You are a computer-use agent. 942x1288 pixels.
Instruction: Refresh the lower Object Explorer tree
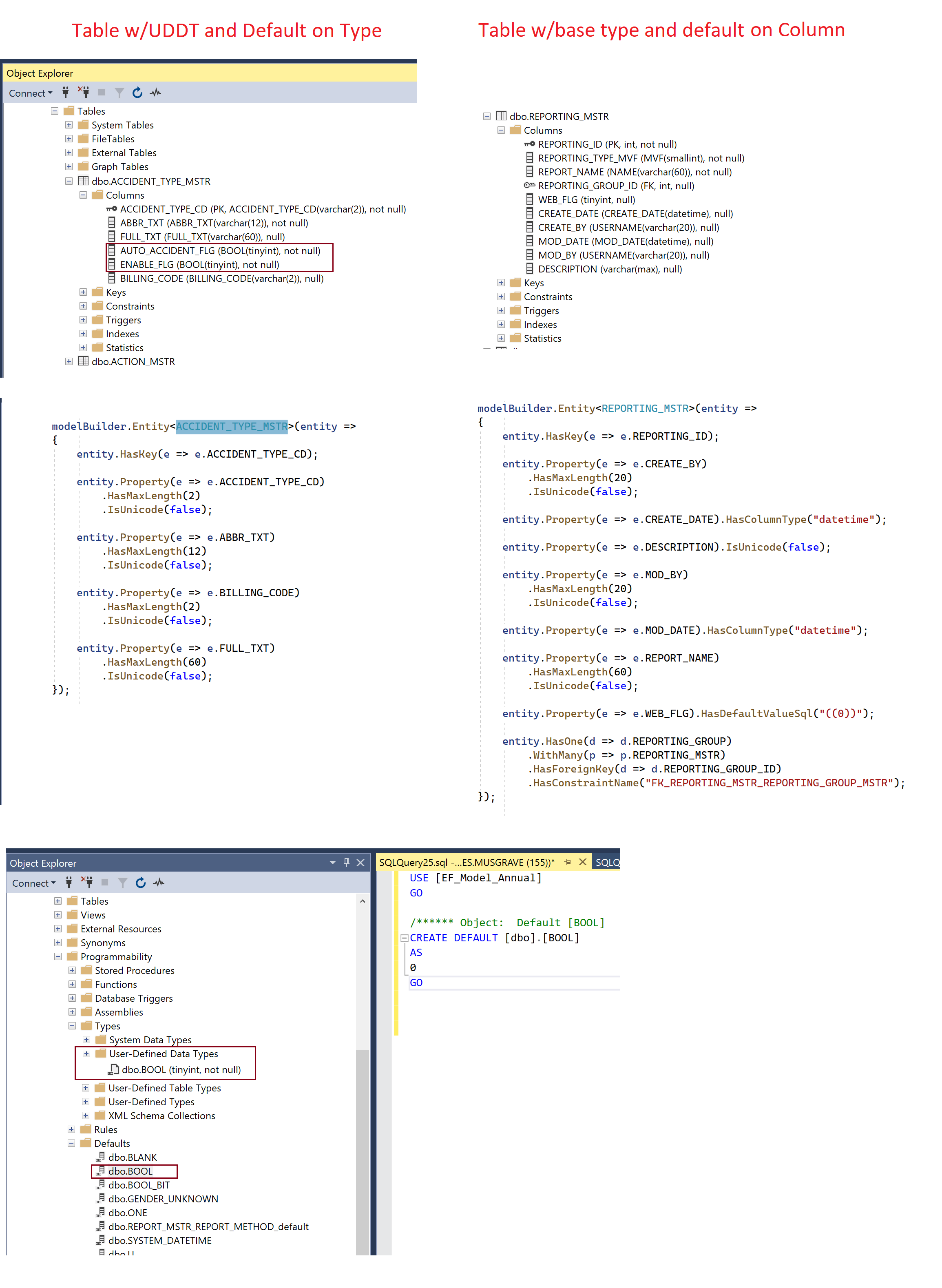click(141, 883)
